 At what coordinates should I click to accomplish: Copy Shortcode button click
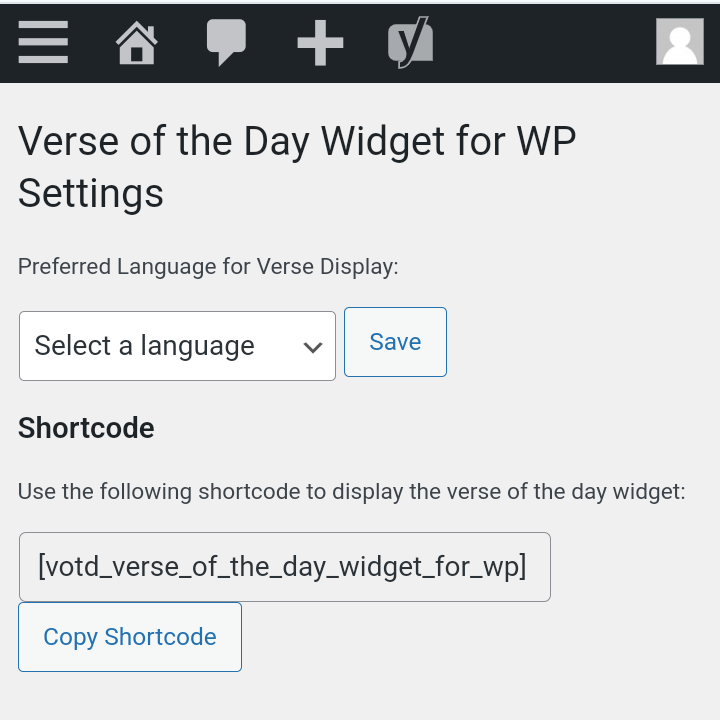coord(130,637)
